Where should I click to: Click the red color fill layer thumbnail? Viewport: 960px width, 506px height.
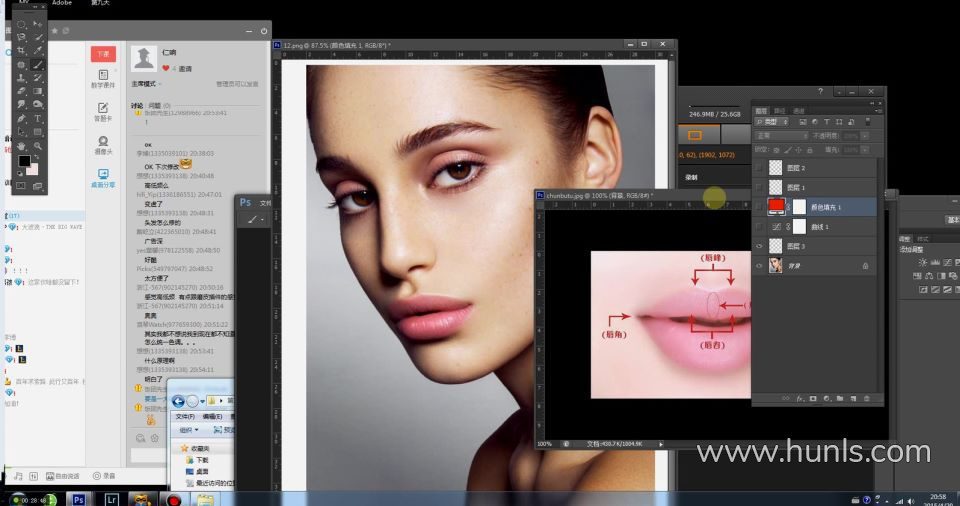pos(776,206)
